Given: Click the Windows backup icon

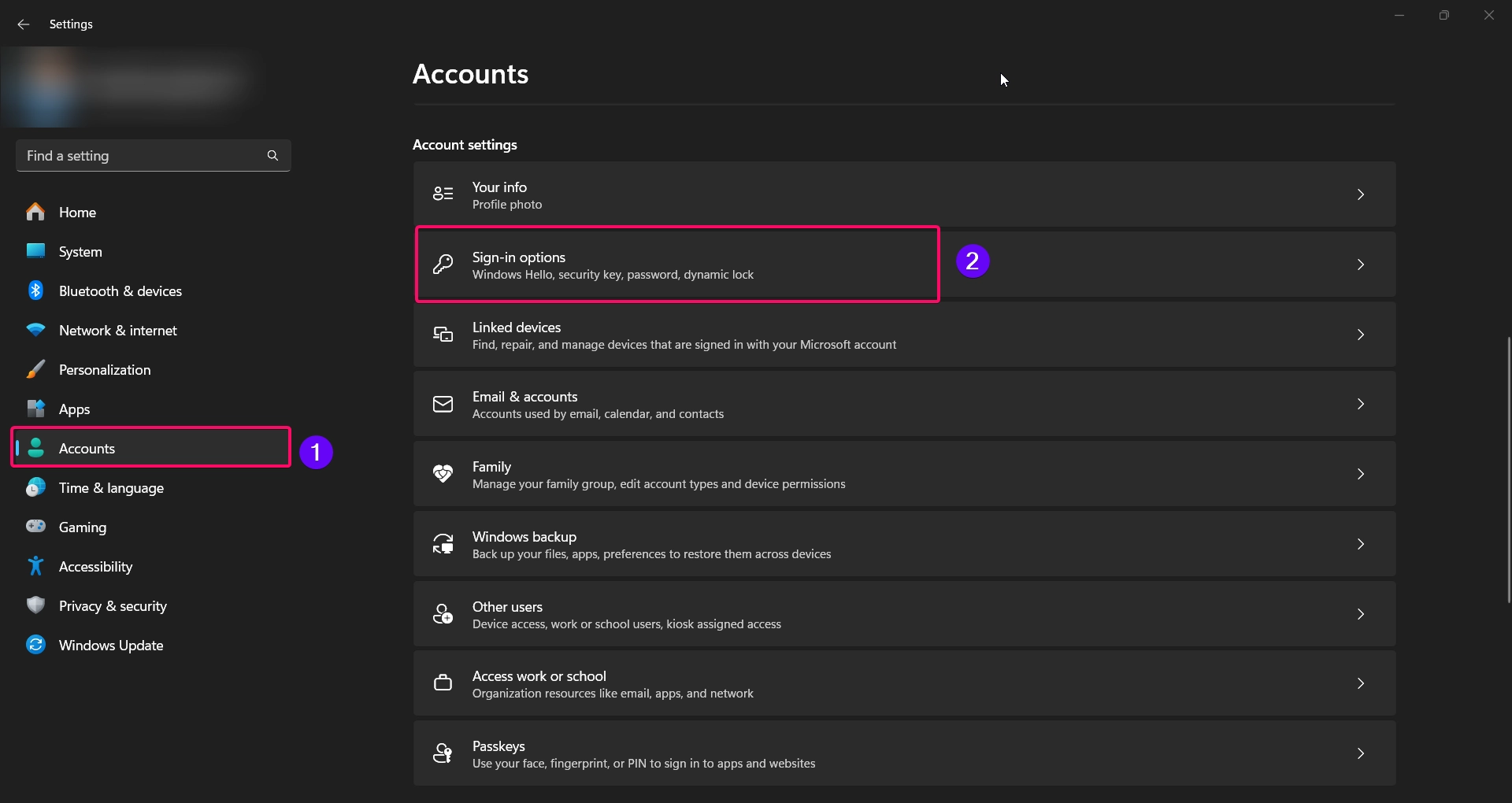Looking at the screenshot, I should coord(443,543).
